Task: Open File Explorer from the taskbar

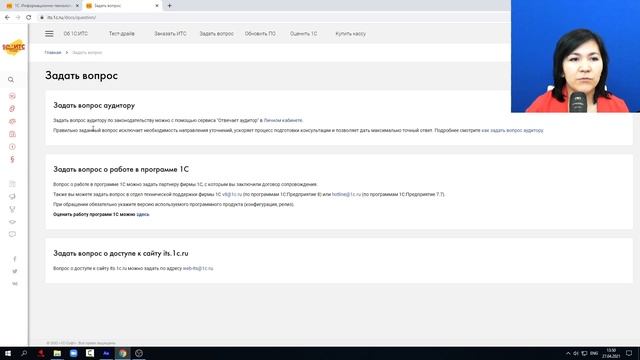Action: coord(57,353)
